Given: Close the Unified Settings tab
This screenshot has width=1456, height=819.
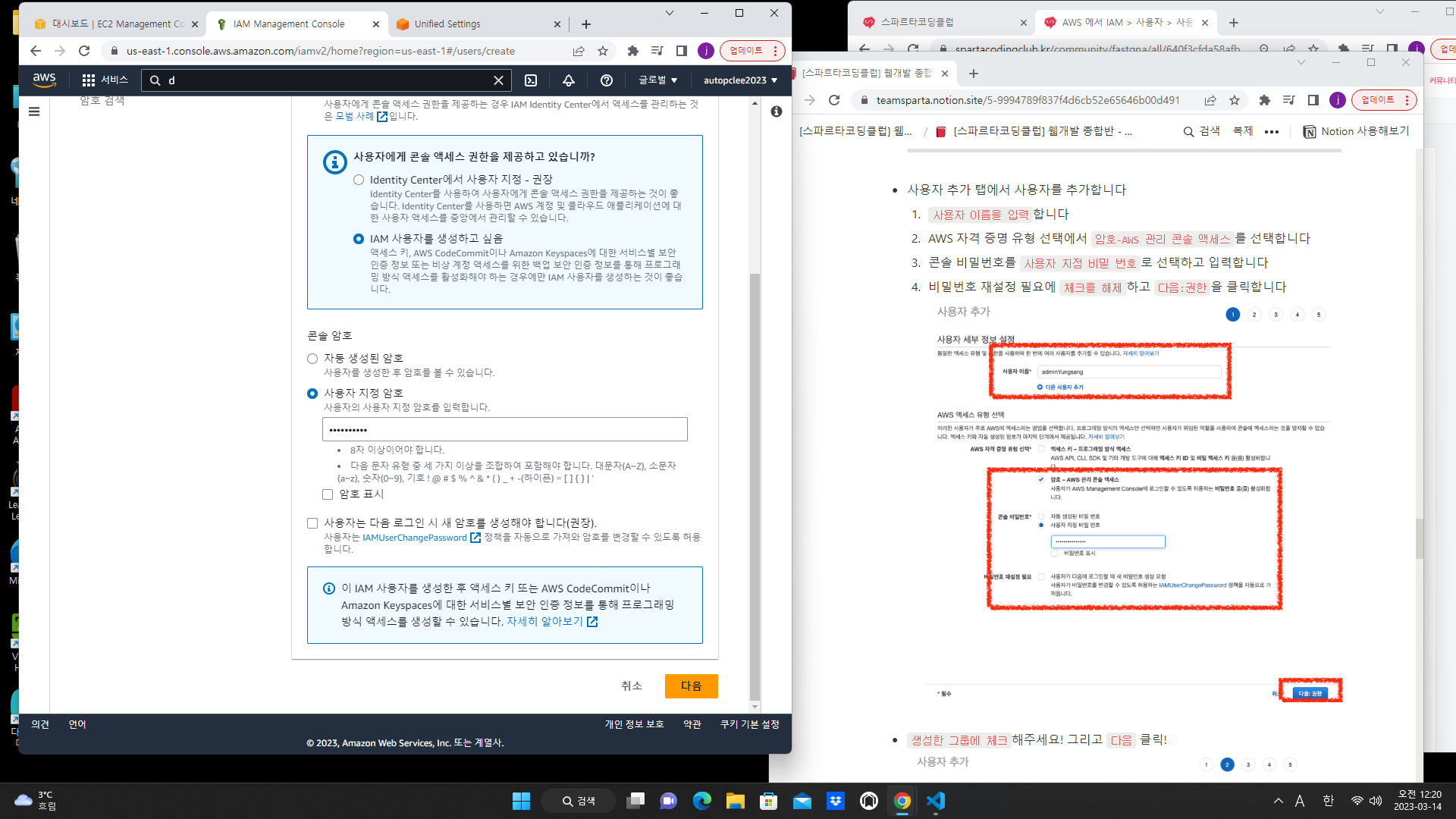Looking at the screenshot, I should coord(557,24).
